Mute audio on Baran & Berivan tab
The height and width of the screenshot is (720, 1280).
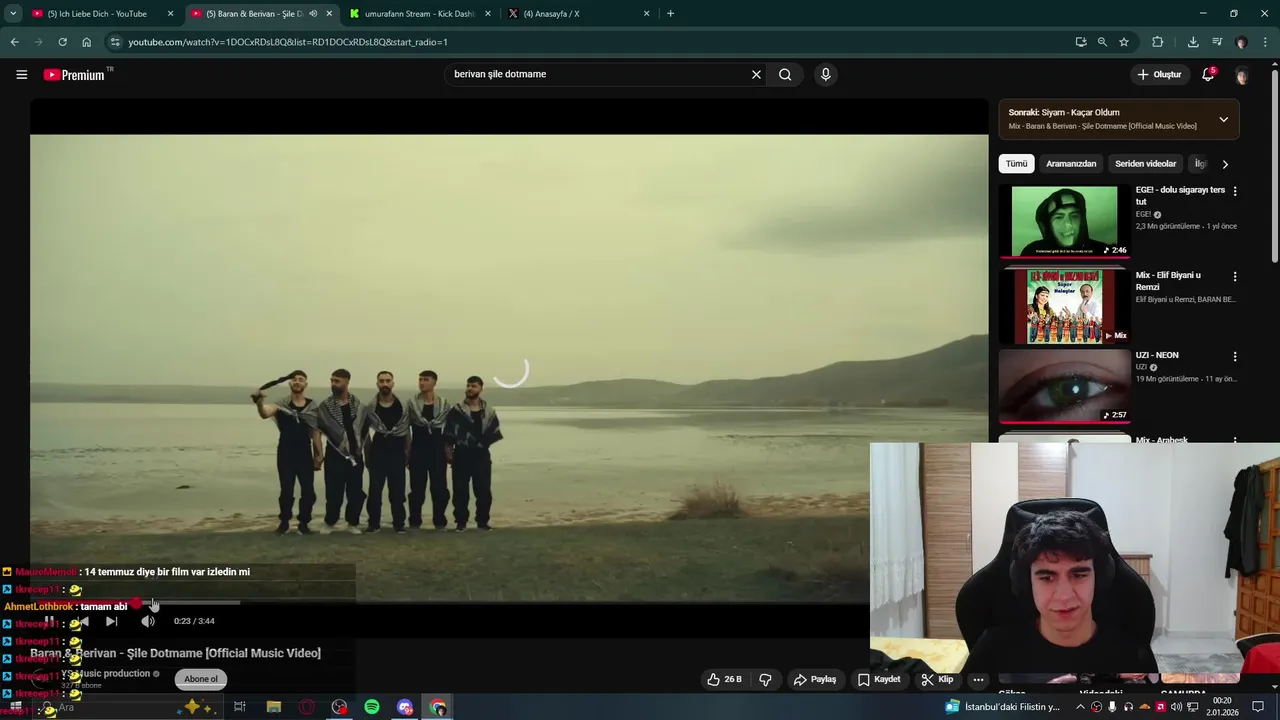pos(313,14)
